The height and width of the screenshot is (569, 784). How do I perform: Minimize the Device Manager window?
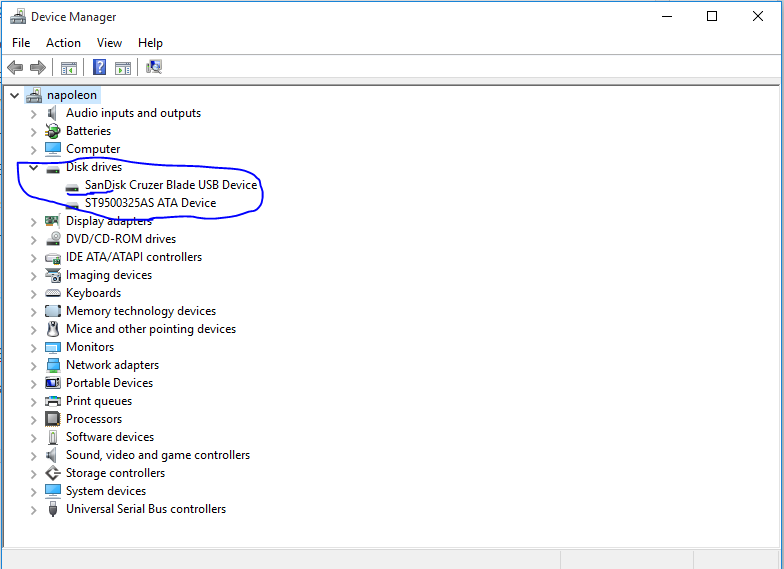click(666, 16)
